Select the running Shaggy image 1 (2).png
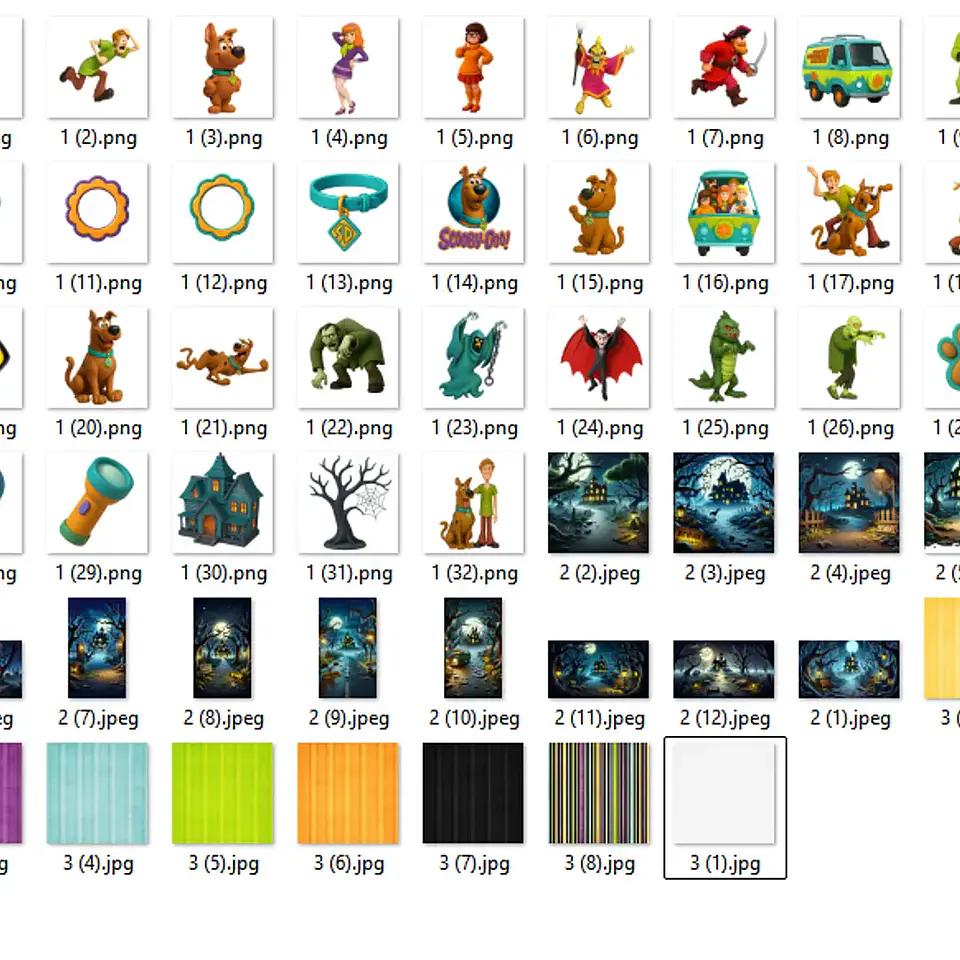 pyautogui.click(x=97, y=67)
